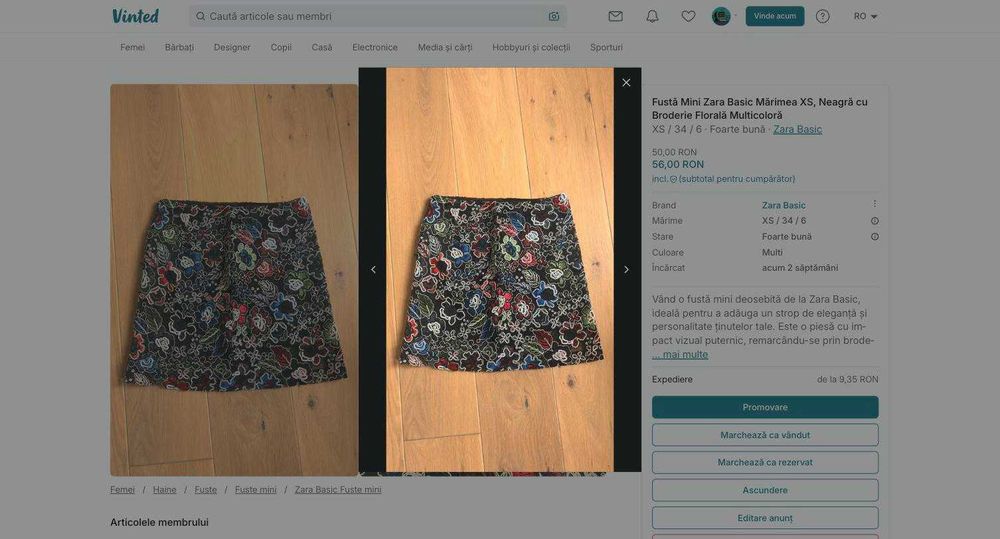
Task: Show next photo in lightbox
Action: 626,269
